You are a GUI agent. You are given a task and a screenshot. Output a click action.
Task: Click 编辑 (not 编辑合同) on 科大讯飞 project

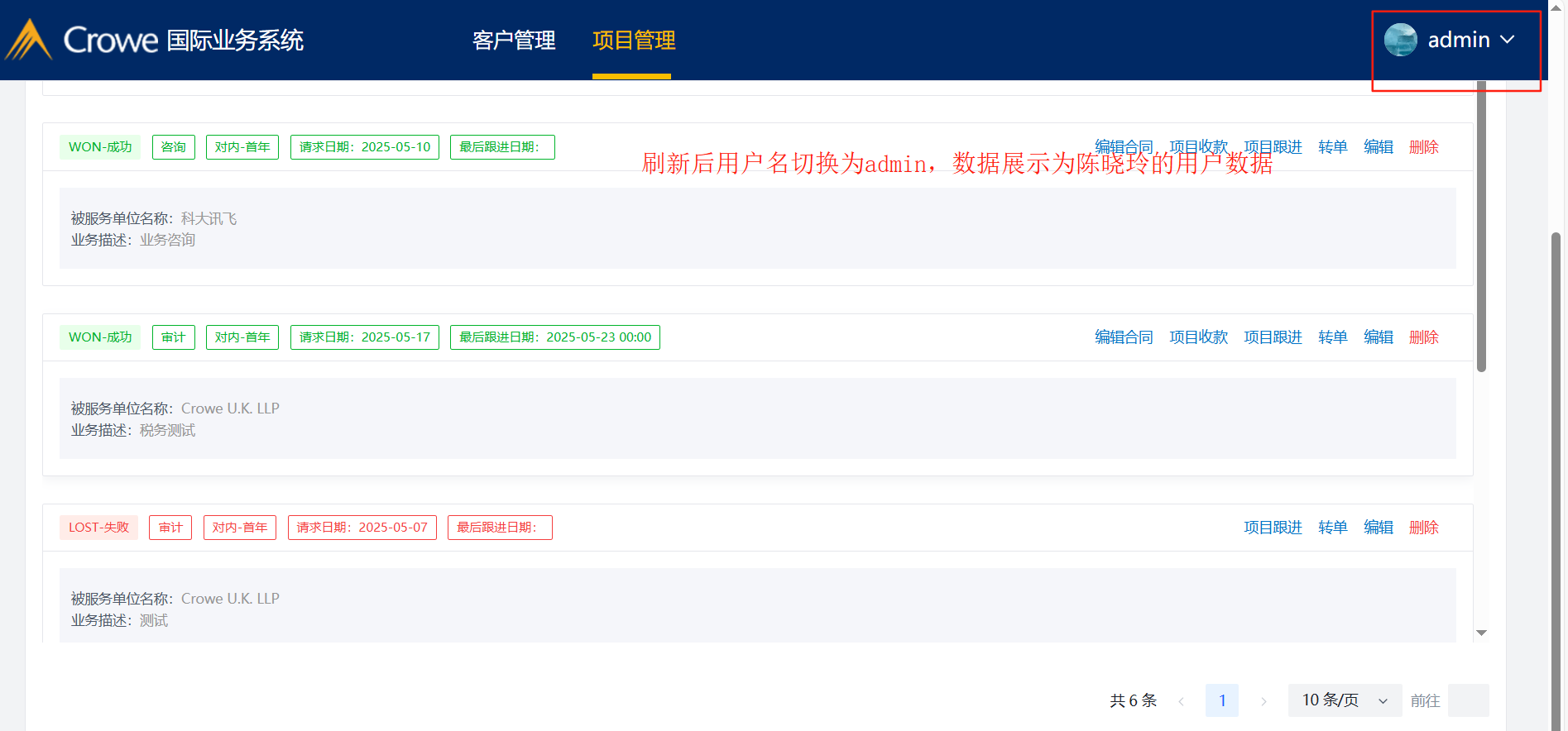click(1379, 147)
